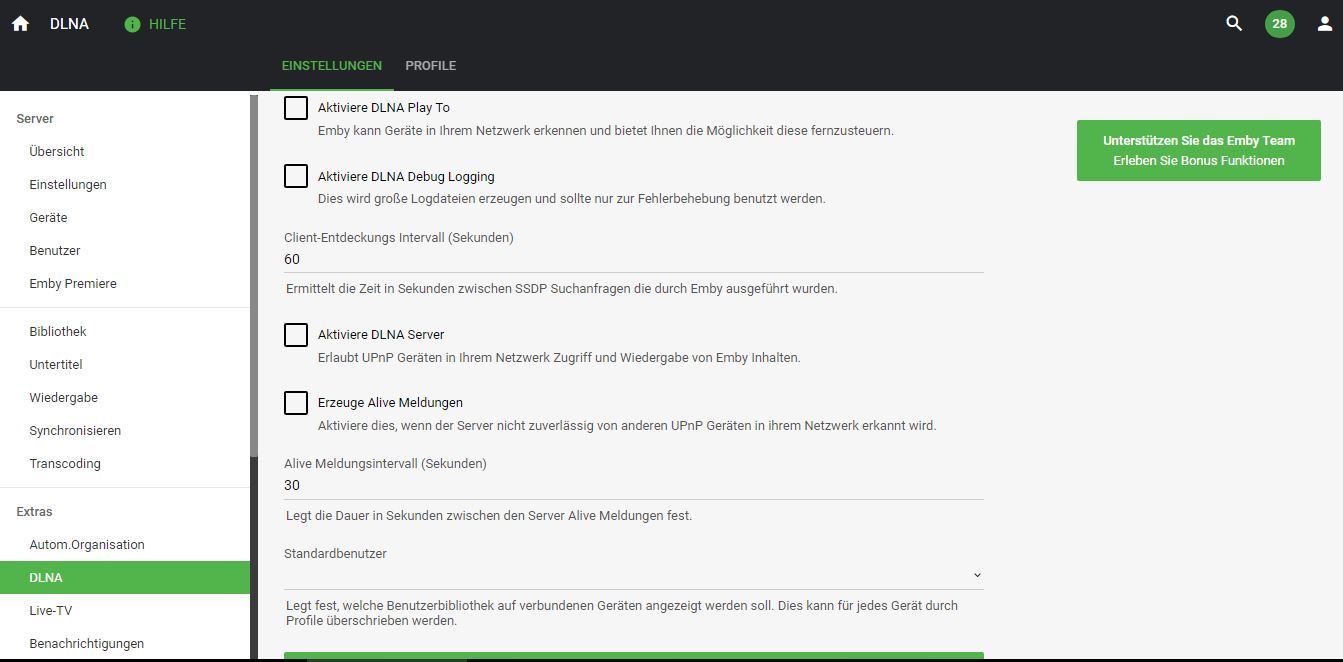Go to the home screen icon
Image resolution: width=1343 pixels, height=662 pixels.
point(20,24)
